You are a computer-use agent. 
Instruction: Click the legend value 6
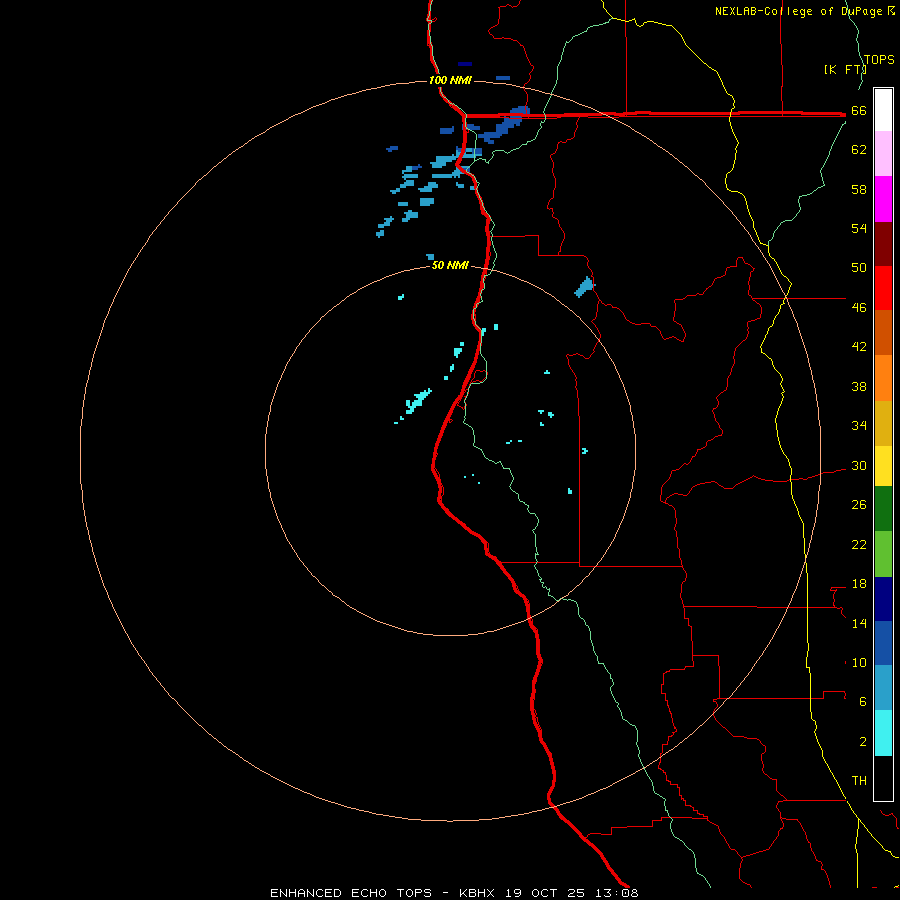coord(863,702)
